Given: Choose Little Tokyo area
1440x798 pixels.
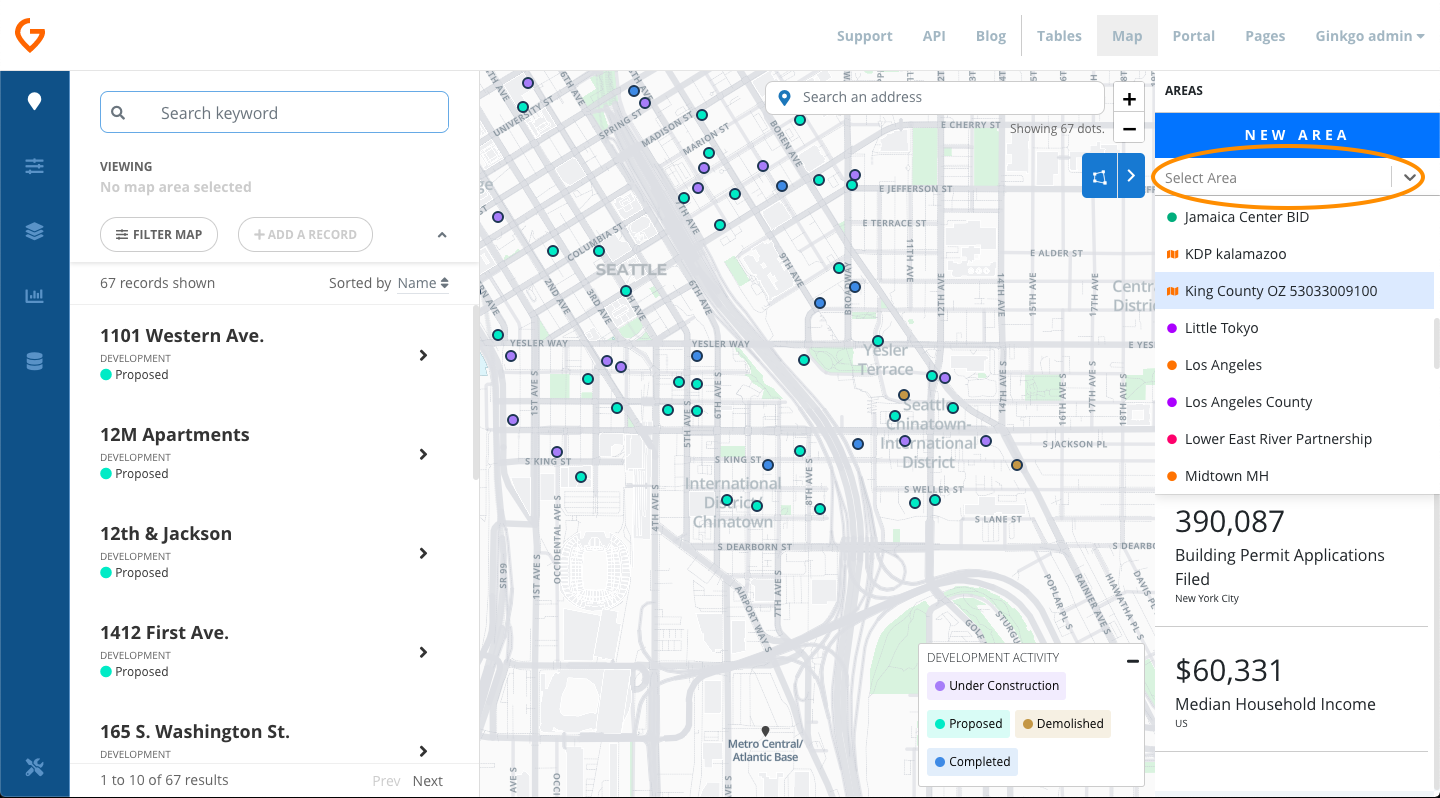Looking at the screenshot, I should [x=1295, y=328].
